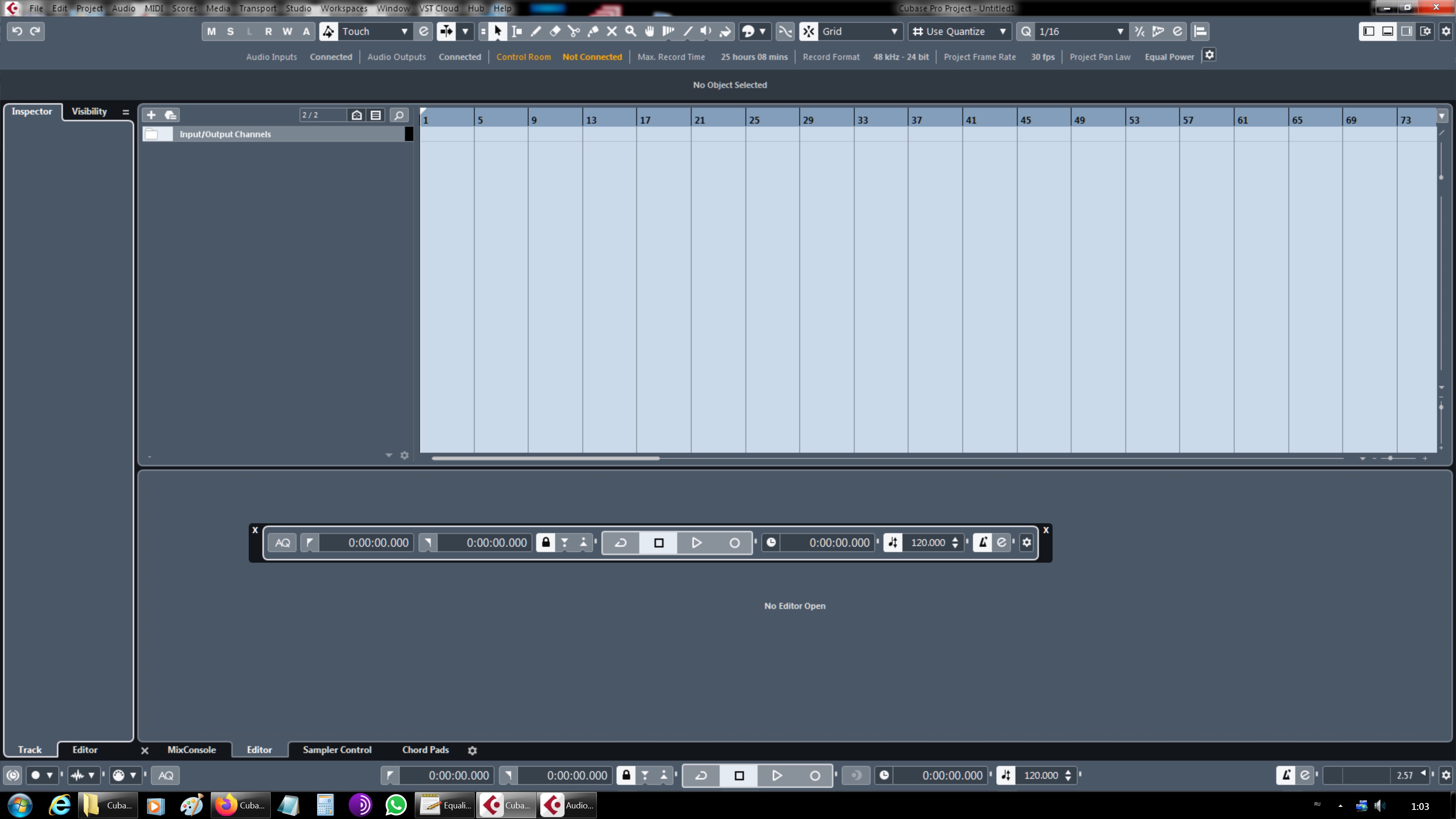The width and height of the screenshot is (1456, 819).
Task: Open the Grid snap type dropdown
Action: coord(894,31)
